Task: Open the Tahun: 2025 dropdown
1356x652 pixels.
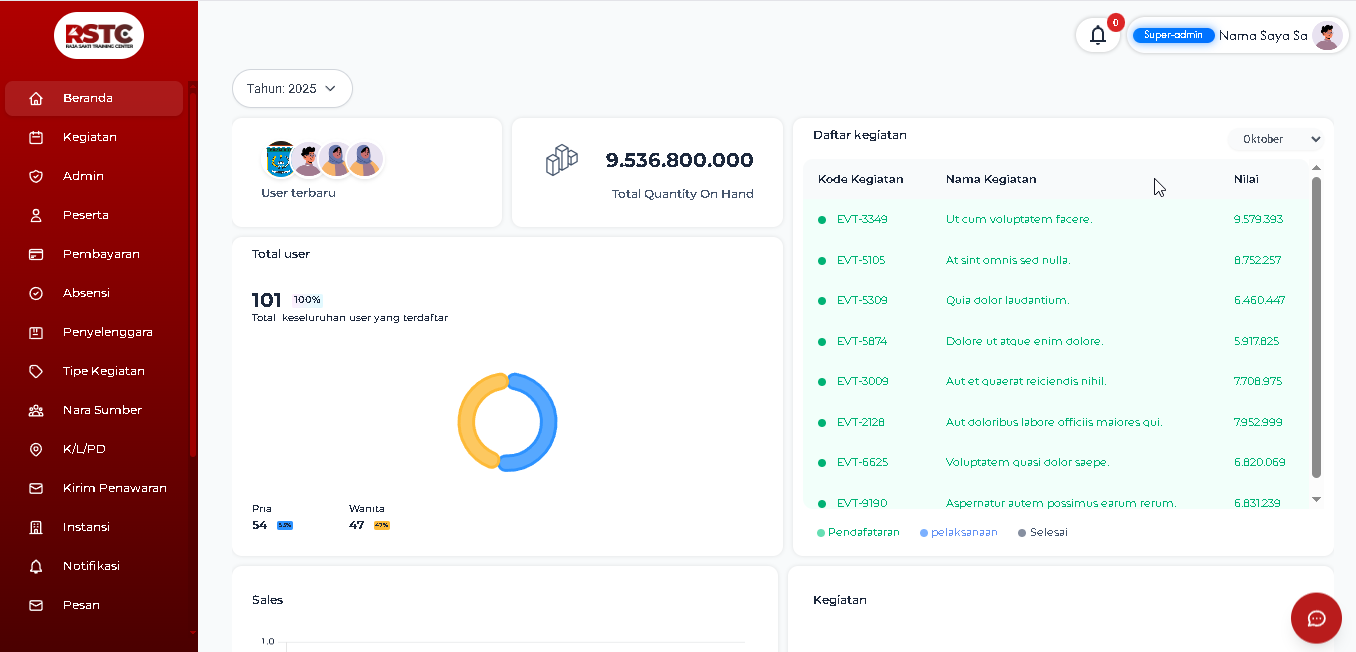Action: point(291,88)
